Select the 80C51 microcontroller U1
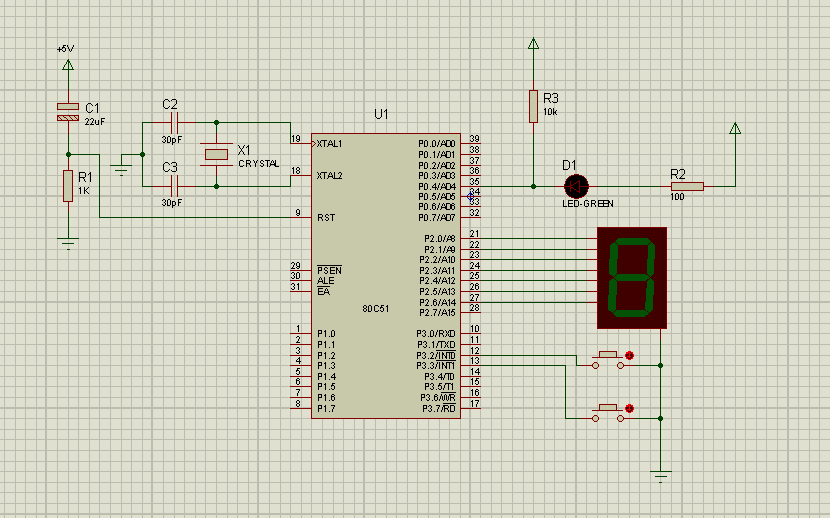 385,276
